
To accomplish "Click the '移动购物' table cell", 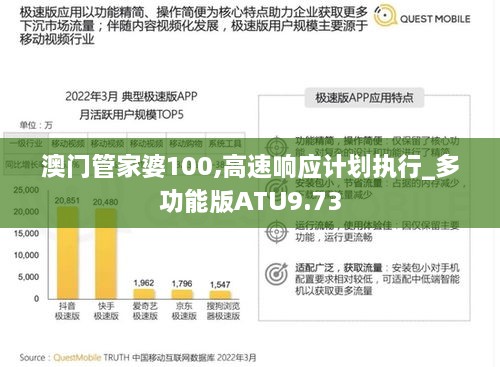I will click(186, 144).
